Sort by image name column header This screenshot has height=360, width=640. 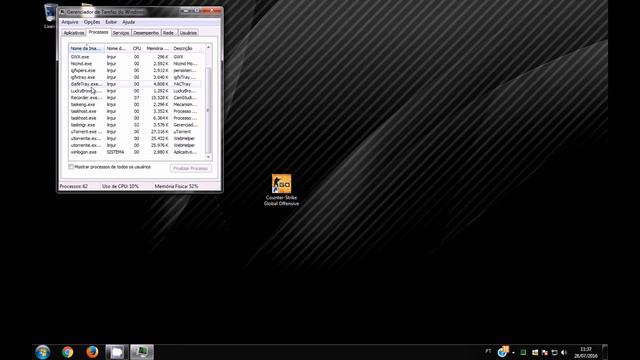tap(86, 48)
